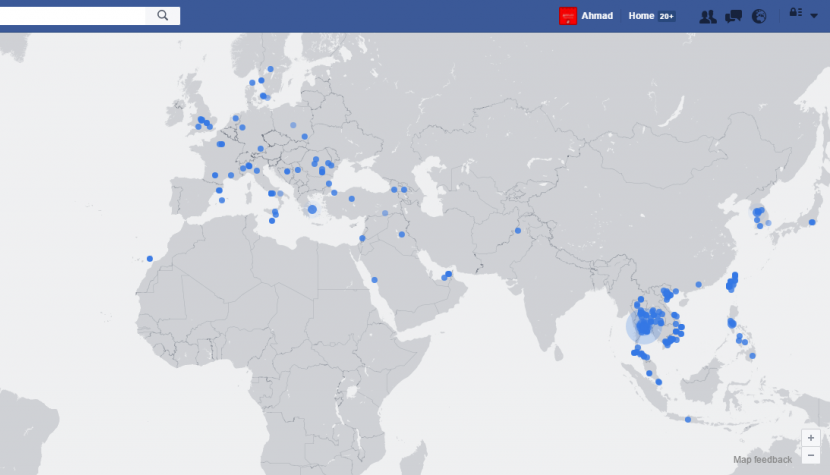Viewport: 830px width, 475px height.
Task: Open the globe Notifications icon
Action: (759, 16)
